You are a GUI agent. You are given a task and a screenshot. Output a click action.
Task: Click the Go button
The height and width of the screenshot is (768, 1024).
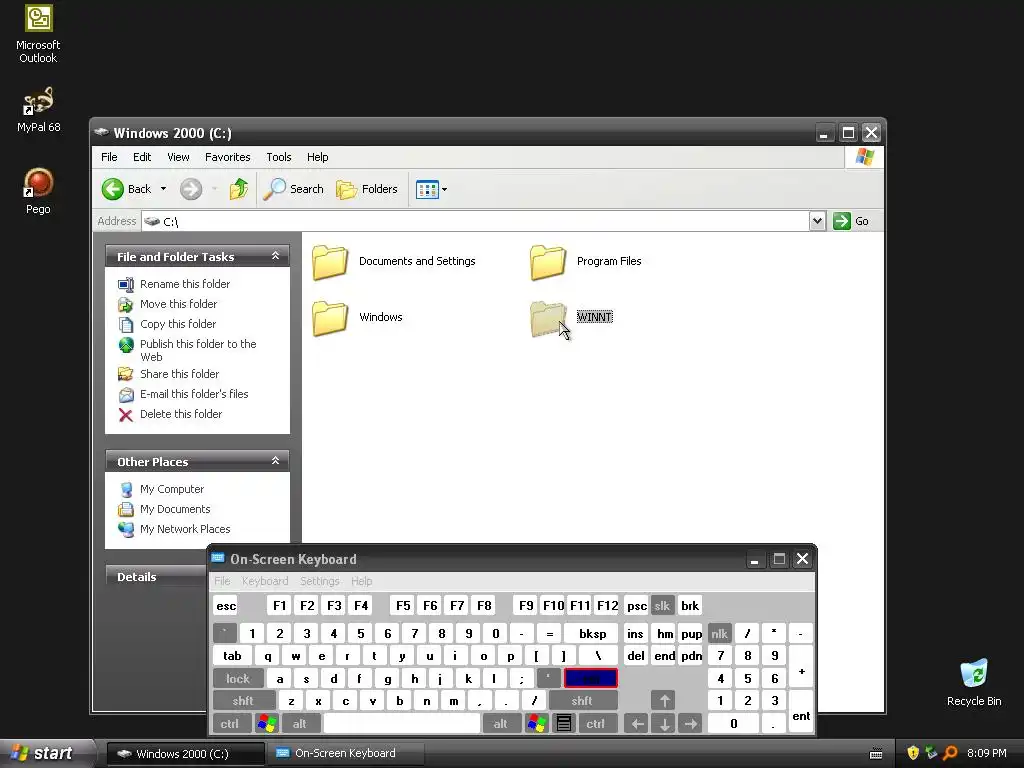(x=851, y=221)
